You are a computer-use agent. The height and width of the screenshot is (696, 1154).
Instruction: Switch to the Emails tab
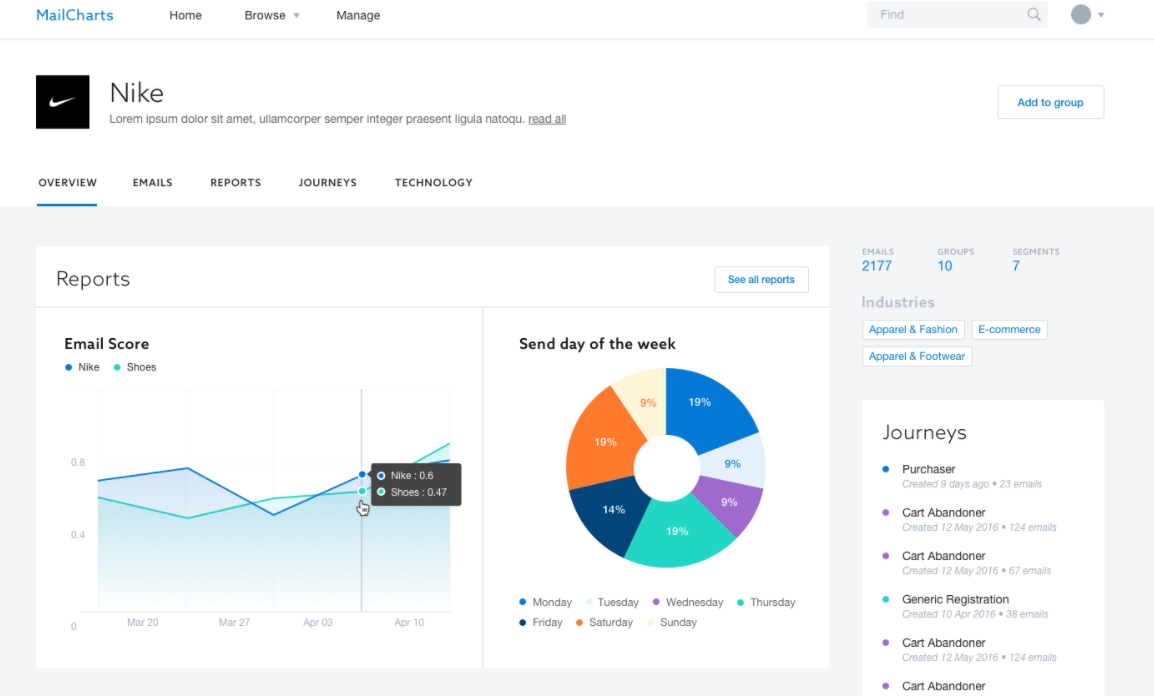[x=152, y=182]
